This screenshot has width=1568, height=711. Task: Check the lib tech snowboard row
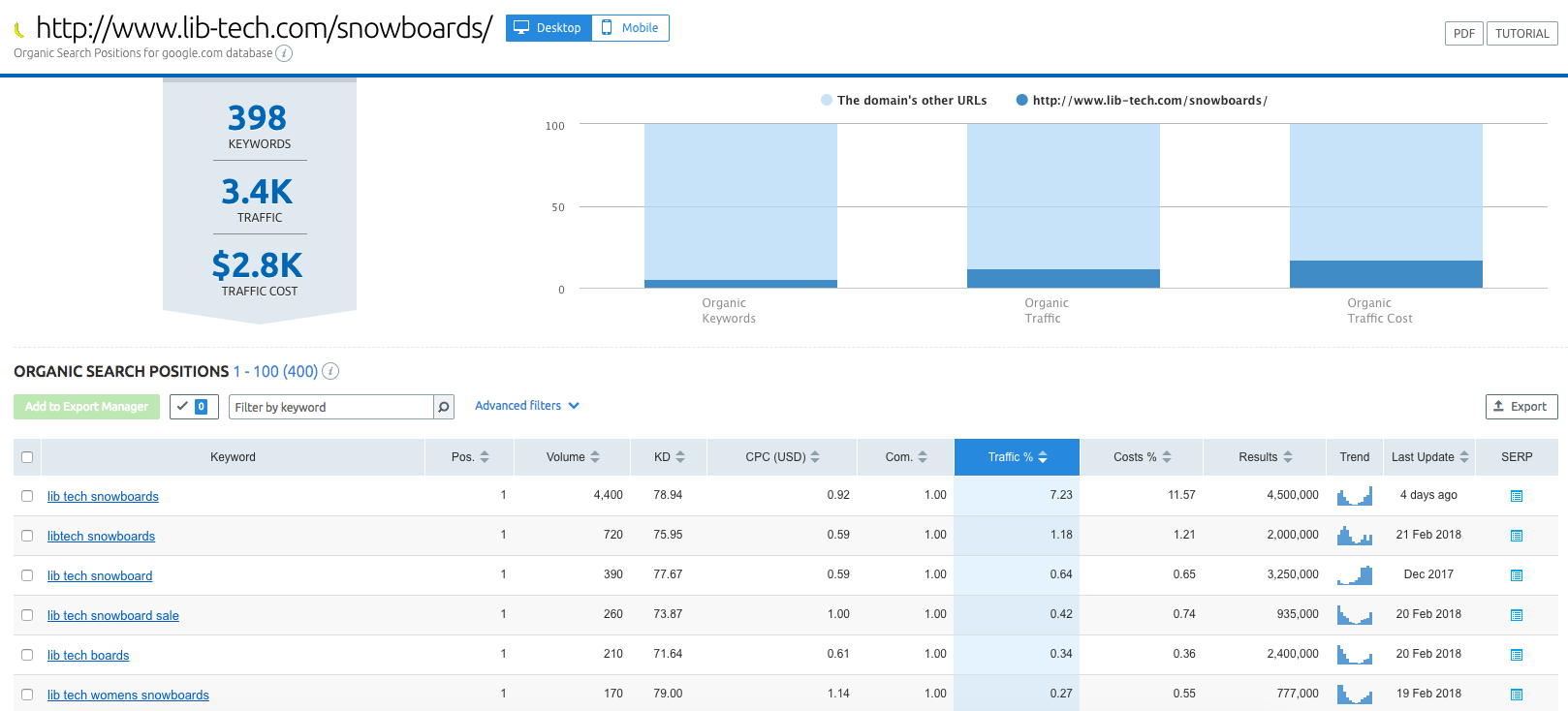pos(27,575)
